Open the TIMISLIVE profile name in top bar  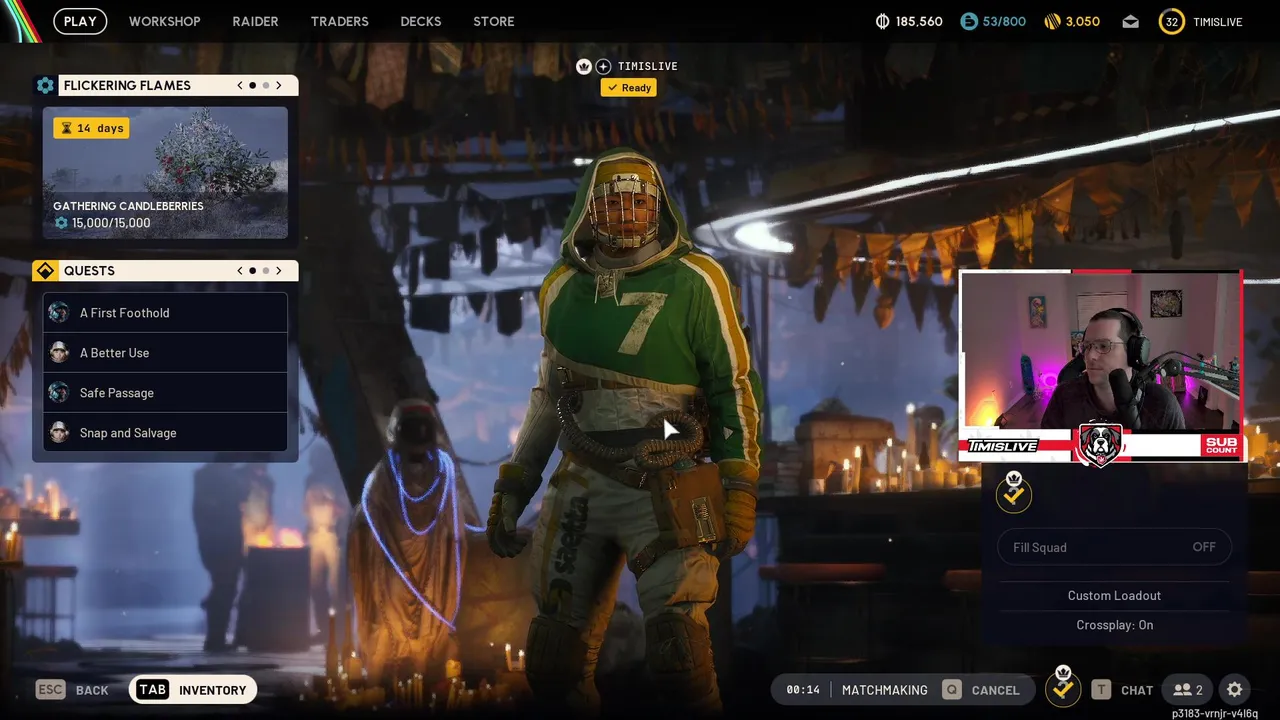click(1218, 21)
